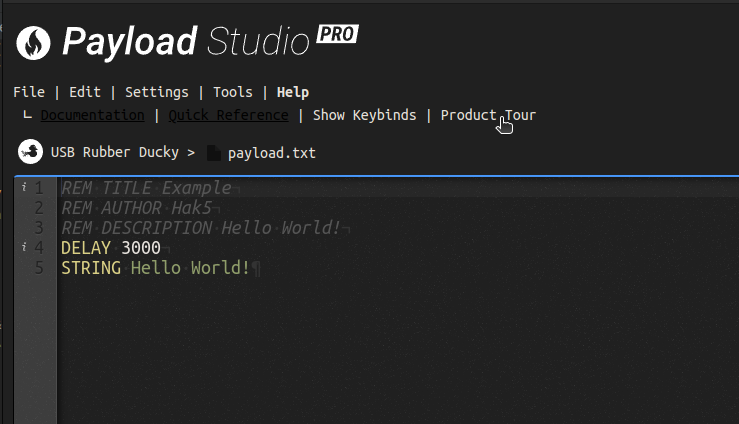Click line number 5 in the gutter

coord(39,268)
